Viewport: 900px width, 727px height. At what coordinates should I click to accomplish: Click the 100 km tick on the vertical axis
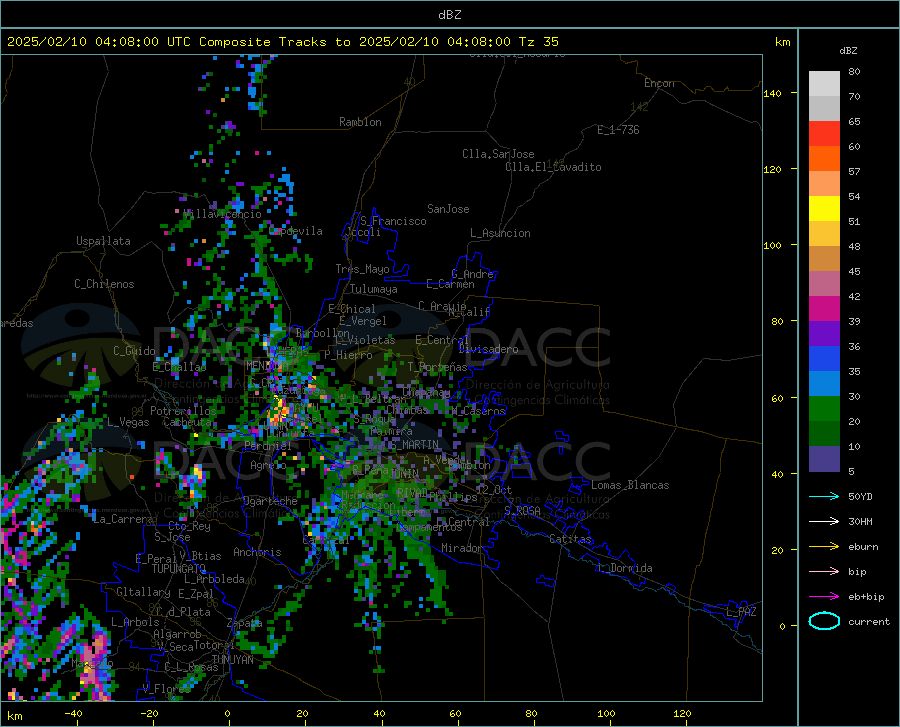pos(772,245)
